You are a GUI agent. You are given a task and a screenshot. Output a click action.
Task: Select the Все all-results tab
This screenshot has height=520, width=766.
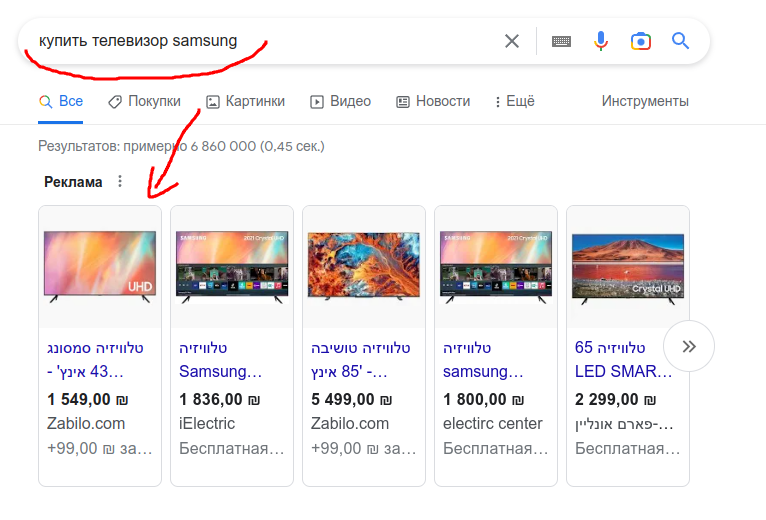[61, 101]
